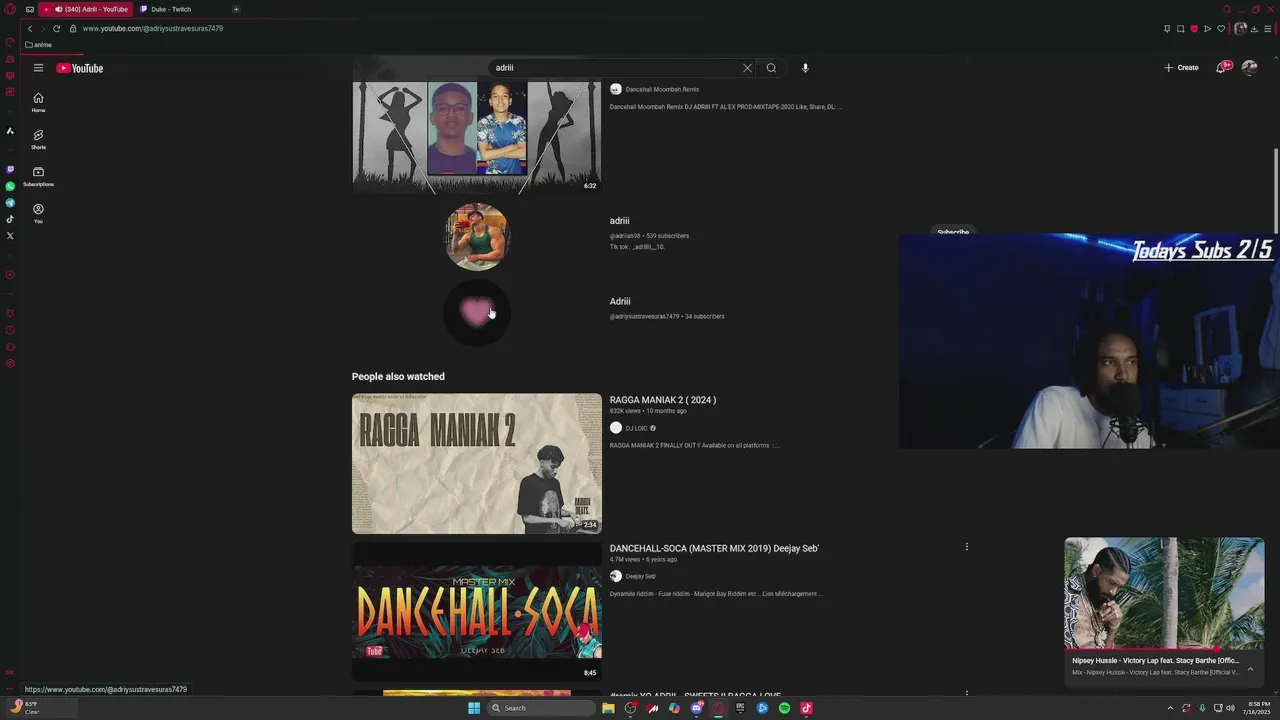Reload the page
Screen dimensions: 1280x720
pos(56,28)
